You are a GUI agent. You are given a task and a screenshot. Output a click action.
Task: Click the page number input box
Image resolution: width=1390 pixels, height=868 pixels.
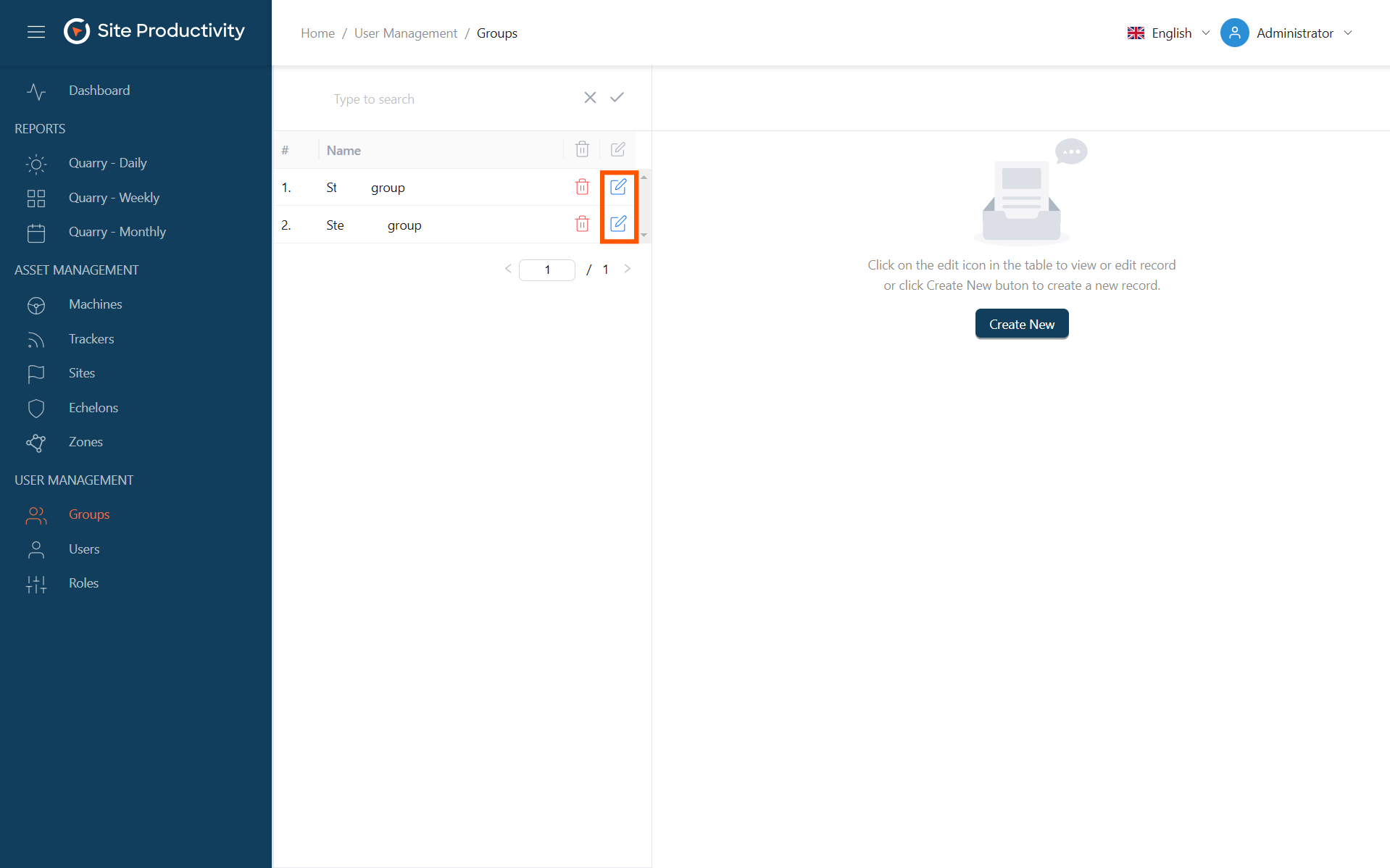[547, 270]
